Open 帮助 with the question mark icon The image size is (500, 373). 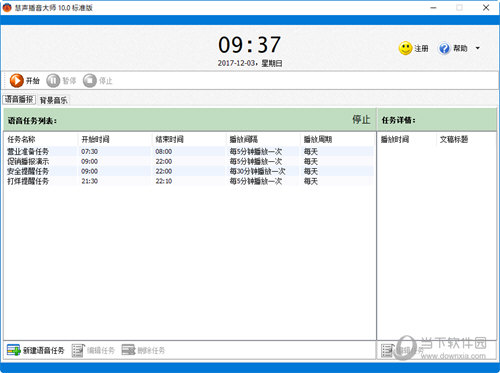click(x=444, y=48)
